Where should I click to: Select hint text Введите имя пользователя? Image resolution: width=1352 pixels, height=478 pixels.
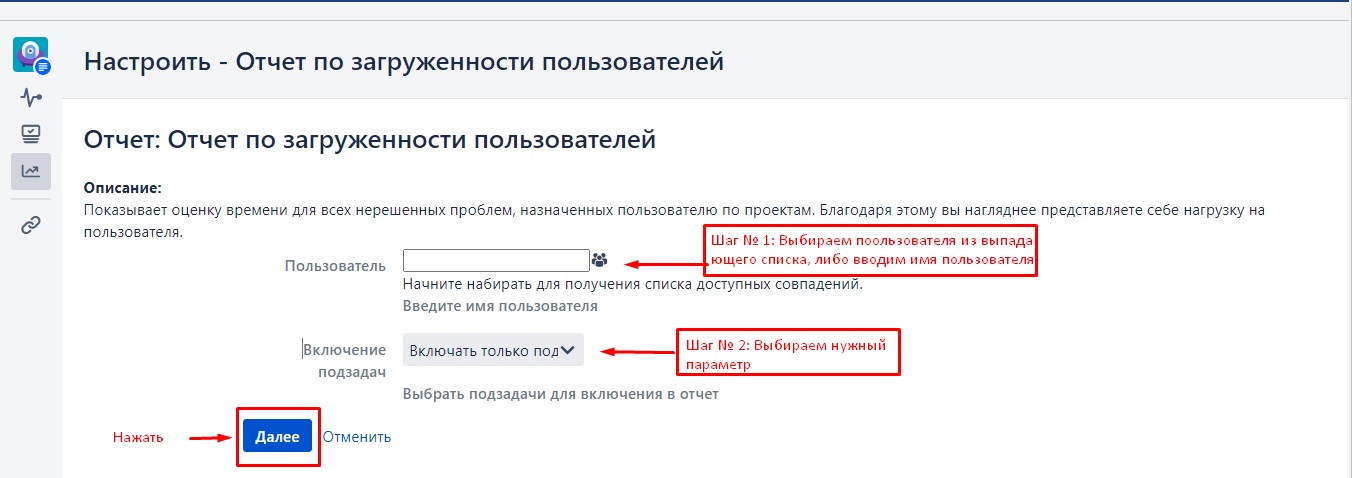[x=500, y=306]
